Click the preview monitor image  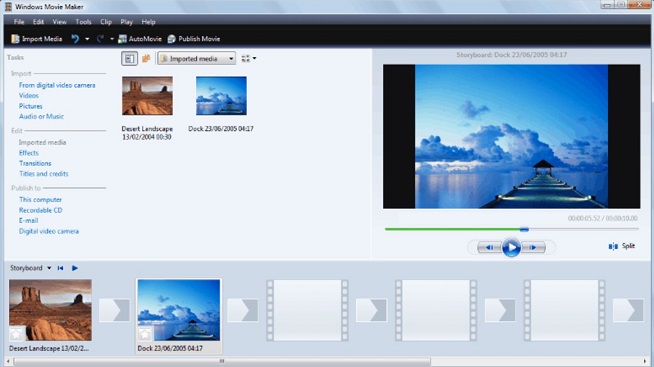[511, 136]
